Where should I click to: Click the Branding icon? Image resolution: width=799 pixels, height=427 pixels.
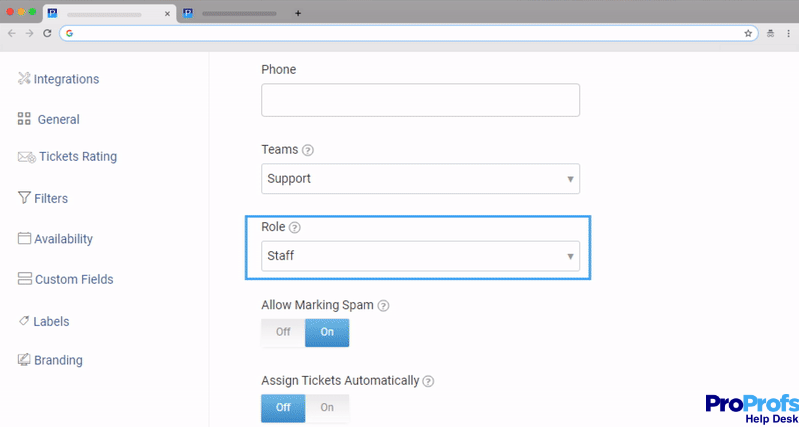24,360
